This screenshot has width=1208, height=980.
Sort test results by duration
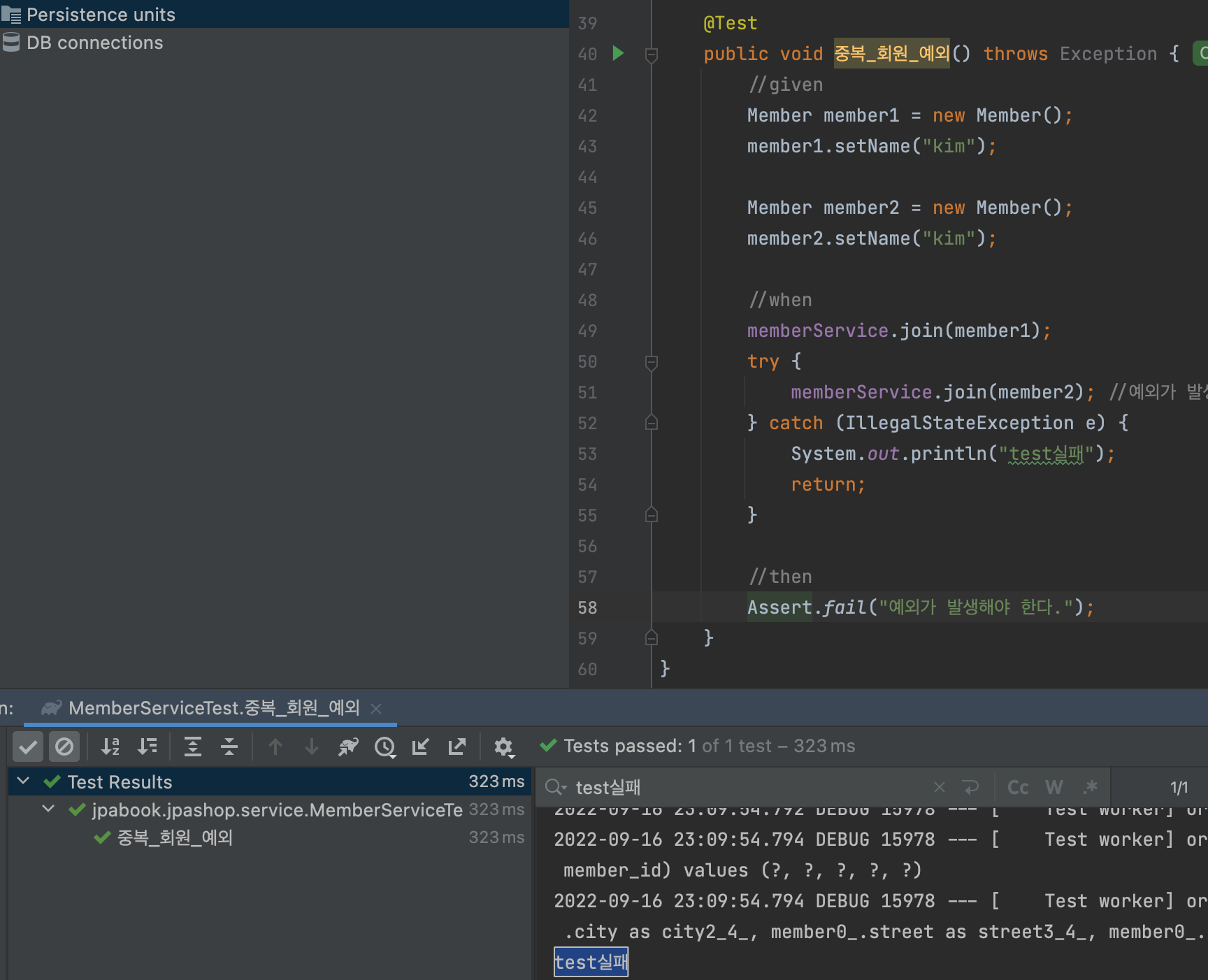pos(148,747)
